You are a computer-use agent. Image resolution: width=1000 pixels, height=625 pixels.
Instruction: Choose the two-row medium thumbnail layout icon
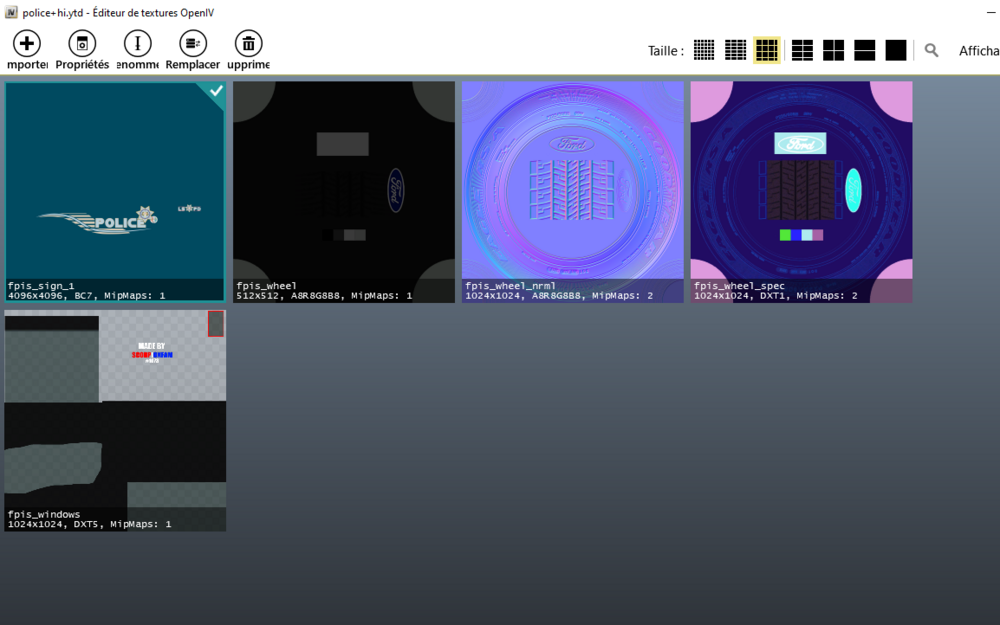864,49
